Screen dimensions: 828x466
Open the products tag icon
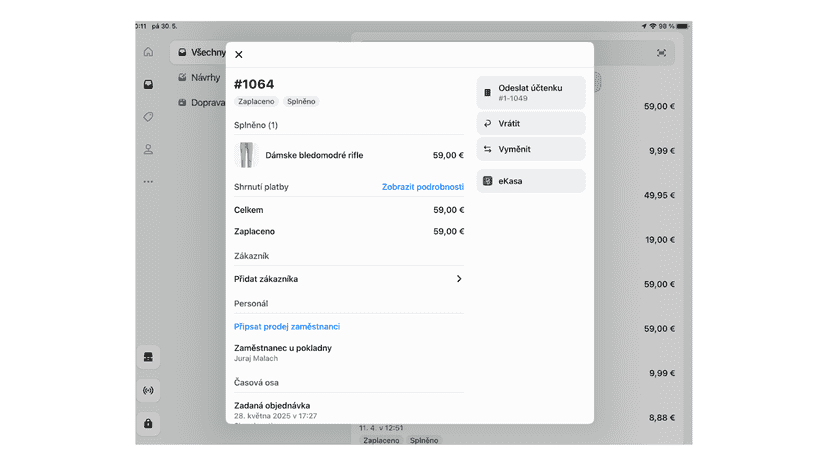[x=148, y=117]
